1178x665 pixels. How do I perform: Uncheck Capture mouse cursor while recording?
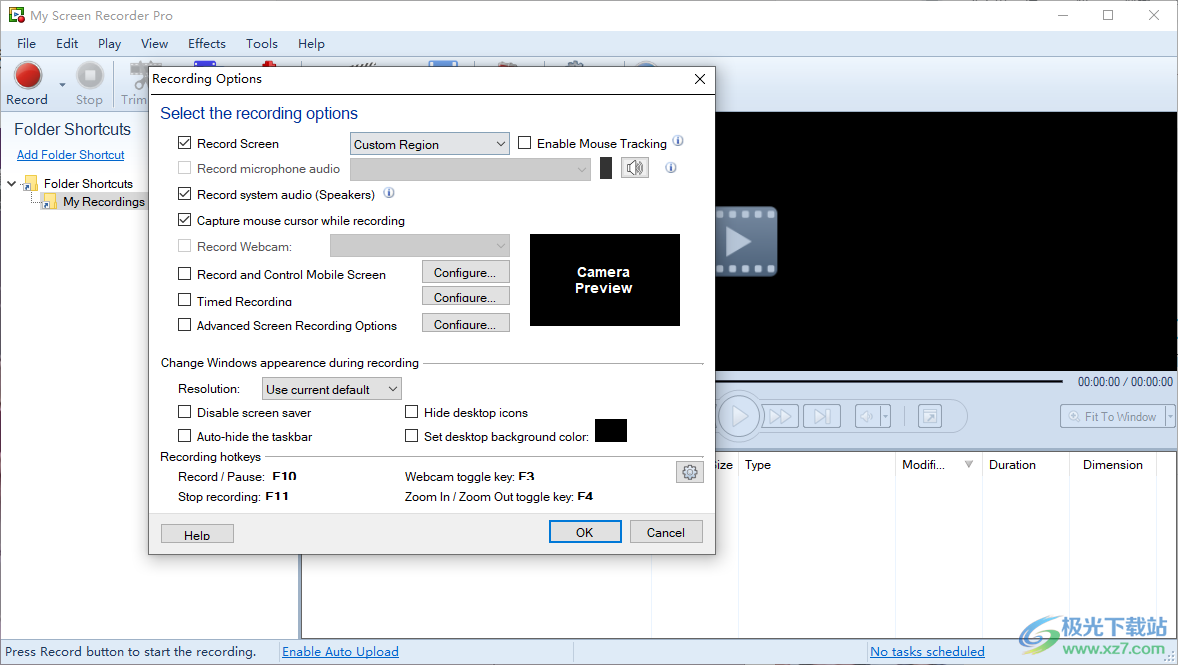184,220
